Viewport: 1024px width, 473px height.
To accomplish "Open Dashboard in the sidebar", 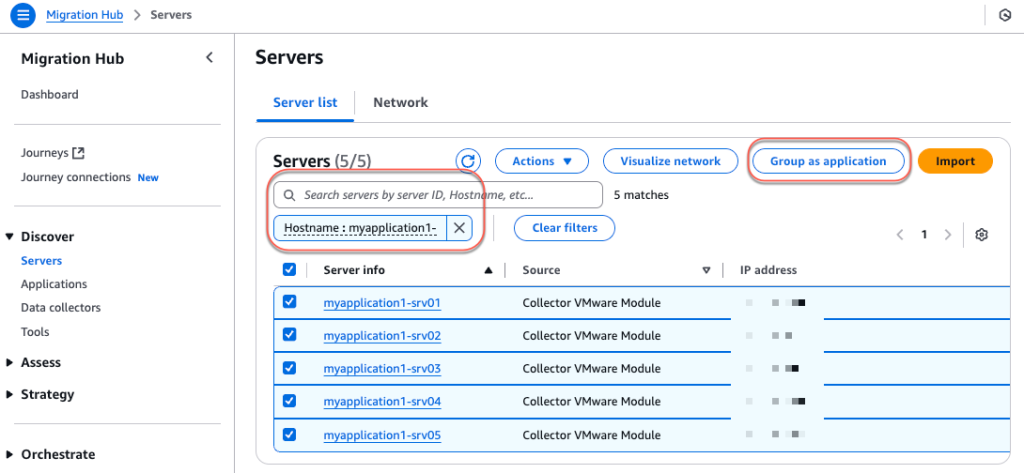I will click(50, 95).
